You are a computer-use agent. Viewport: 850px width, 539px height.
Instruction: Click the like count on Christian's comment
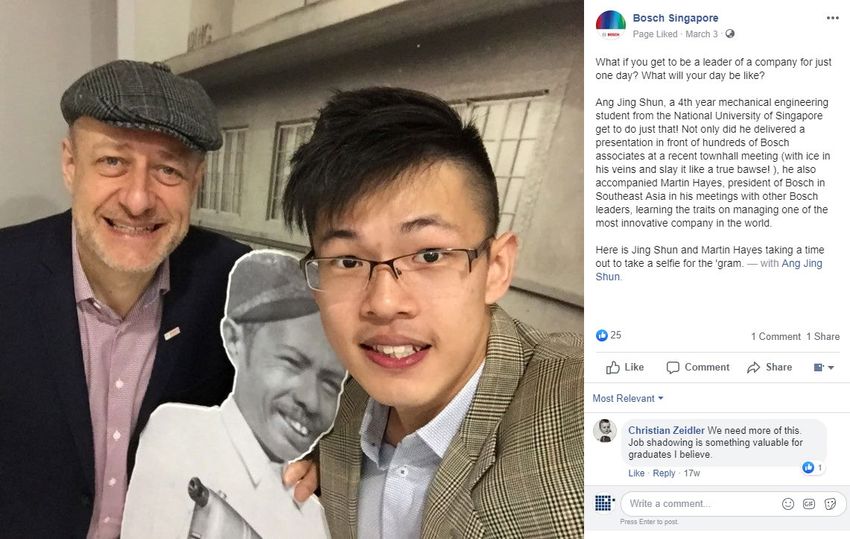(x=813, y=467)
